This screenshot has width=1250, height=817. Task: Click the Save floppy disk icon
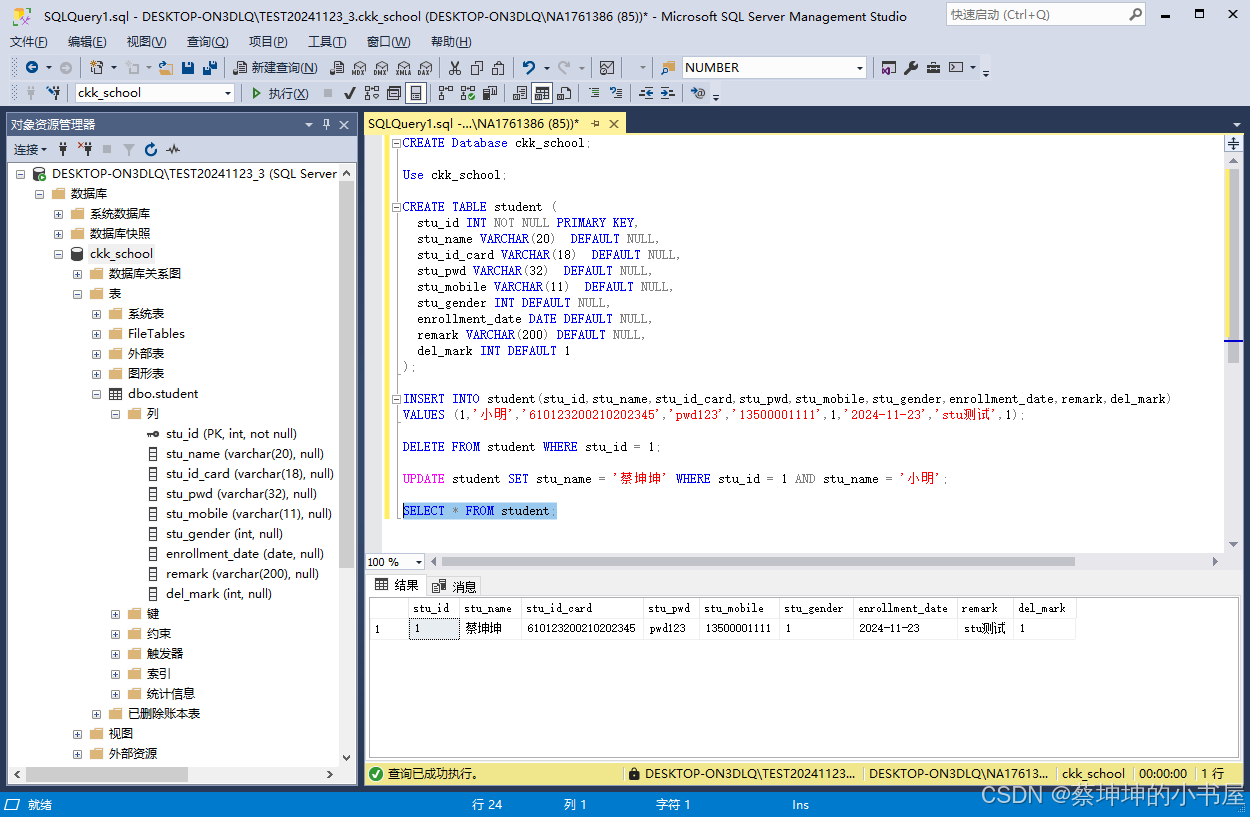(188, 68)
